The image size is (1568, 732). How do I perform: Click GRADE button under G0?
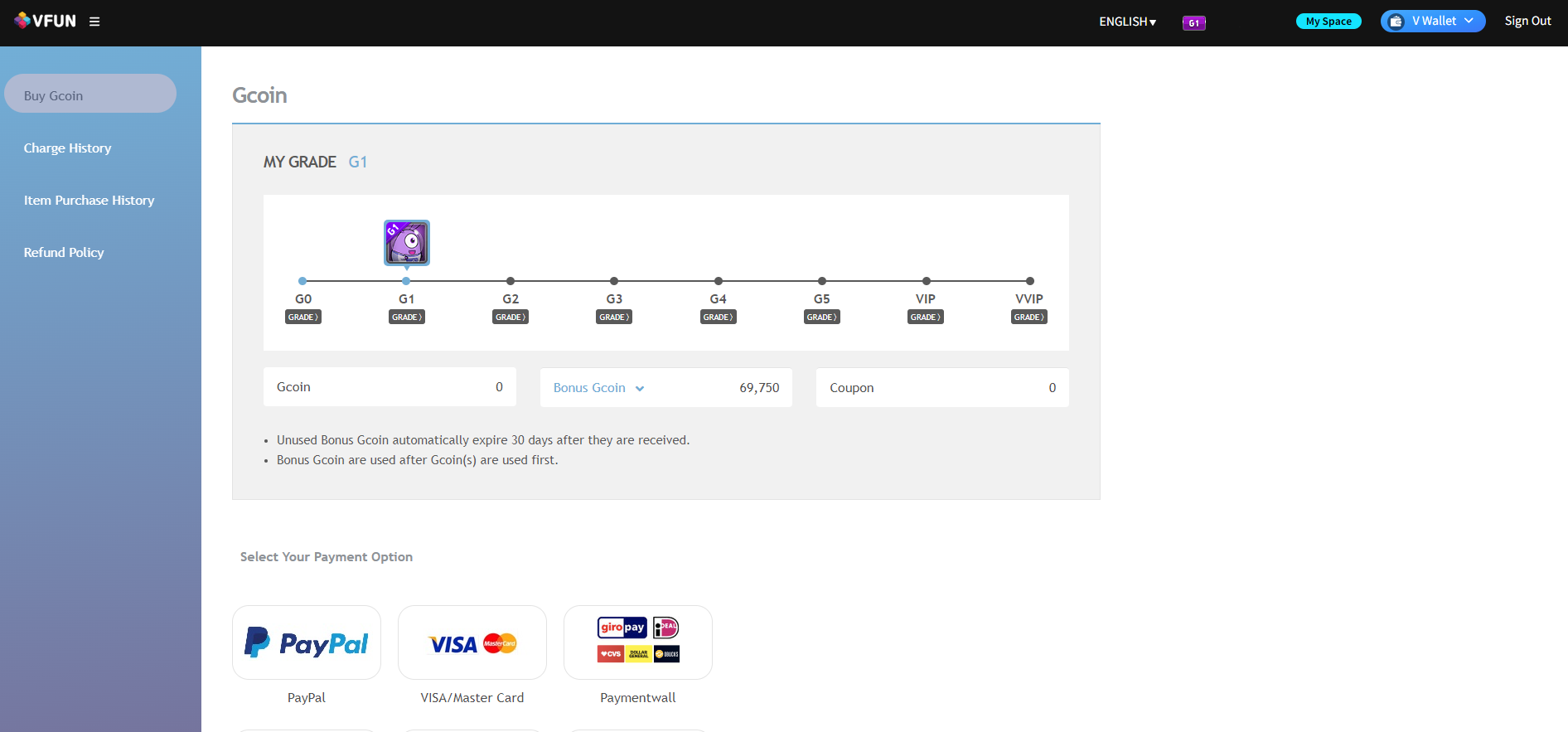click(302, 317)
